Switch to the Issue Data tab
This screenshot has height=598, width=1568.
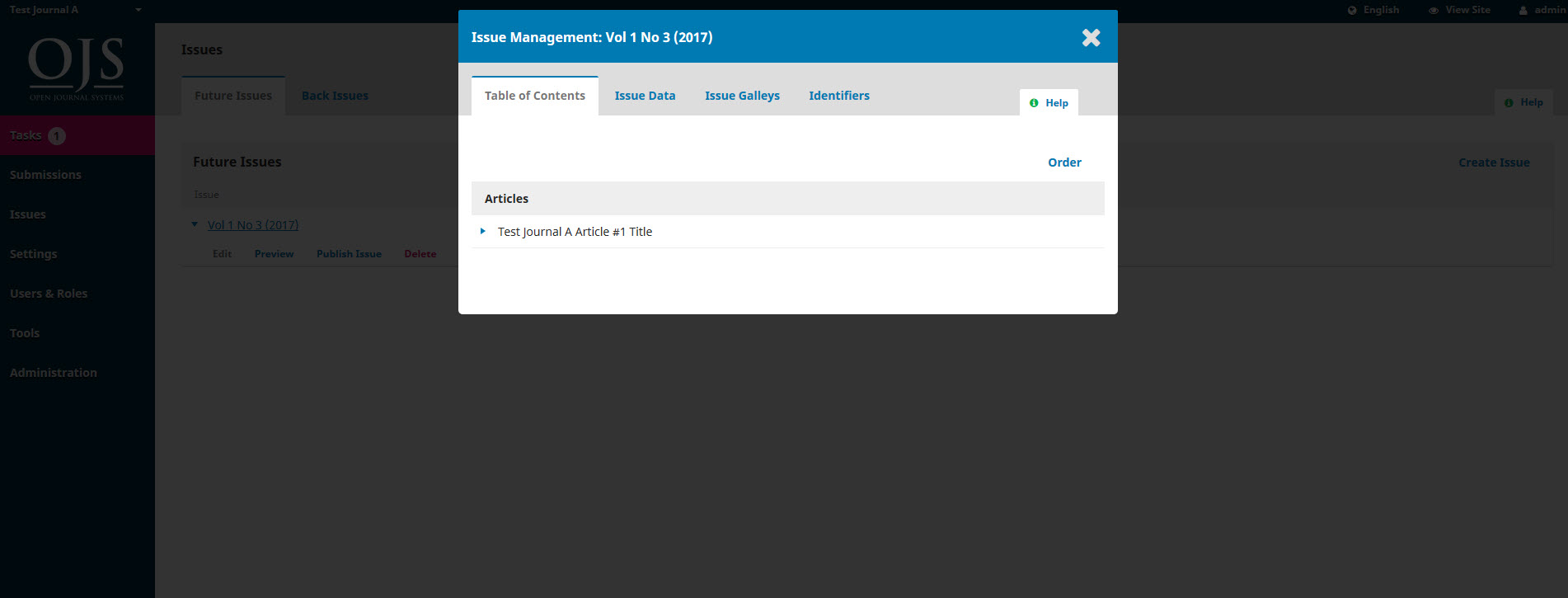645,96
